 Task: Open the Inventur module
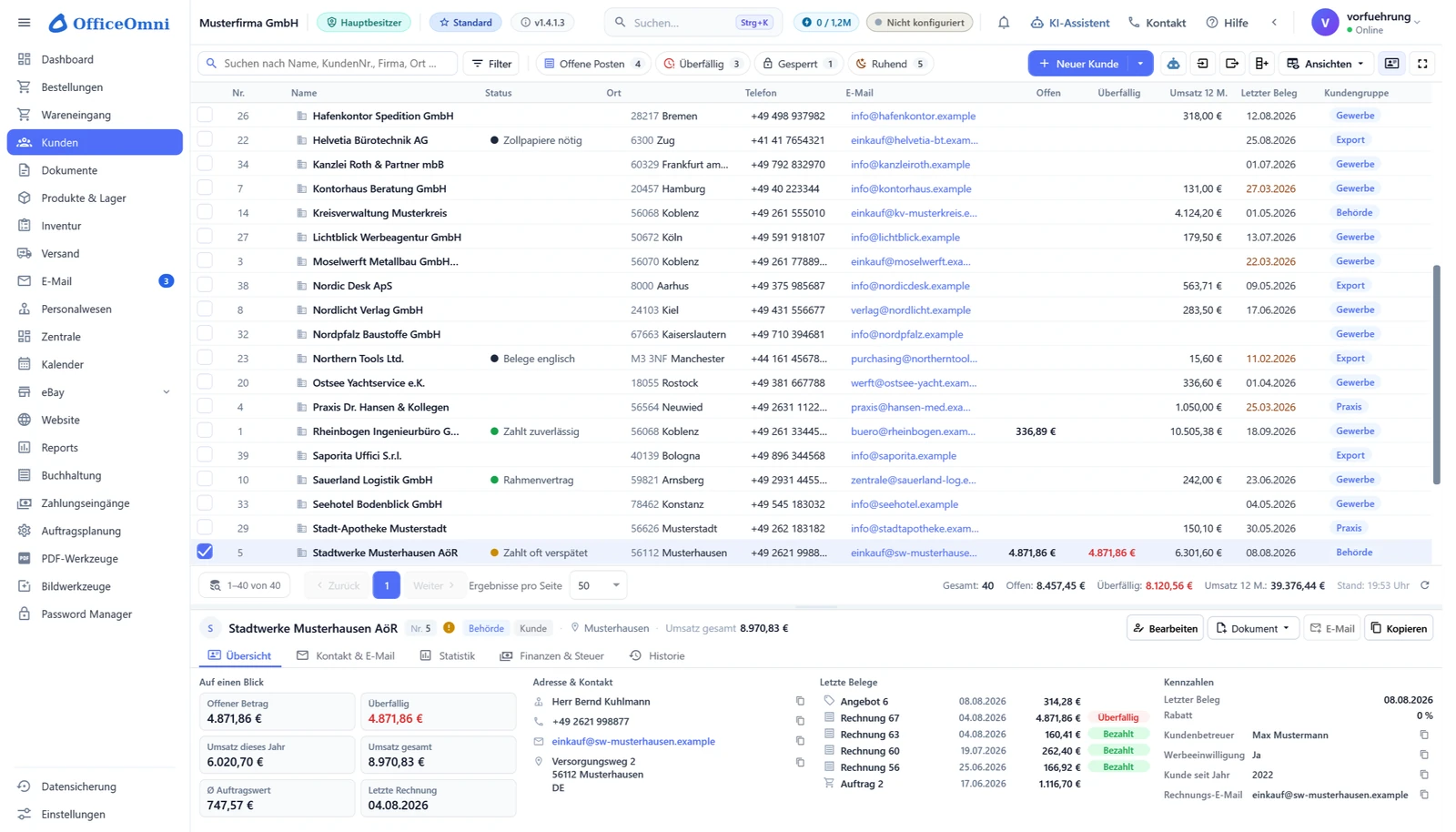[95, 226]
